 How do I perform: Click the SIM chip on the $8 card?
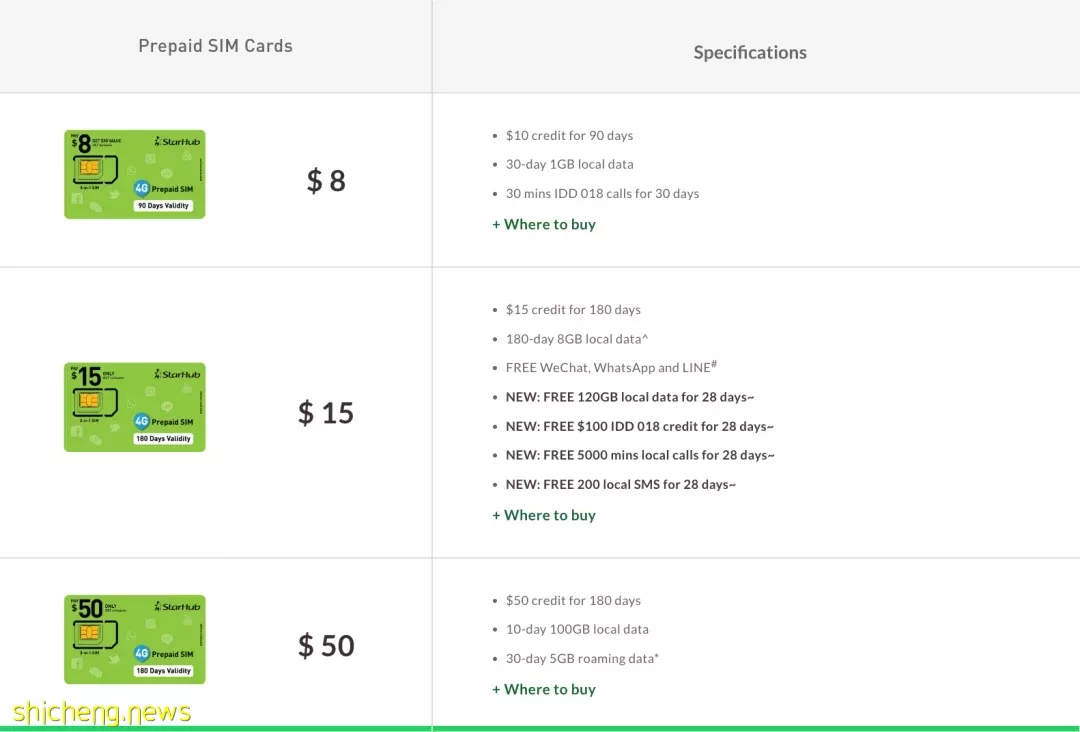[x=90, y=167]
